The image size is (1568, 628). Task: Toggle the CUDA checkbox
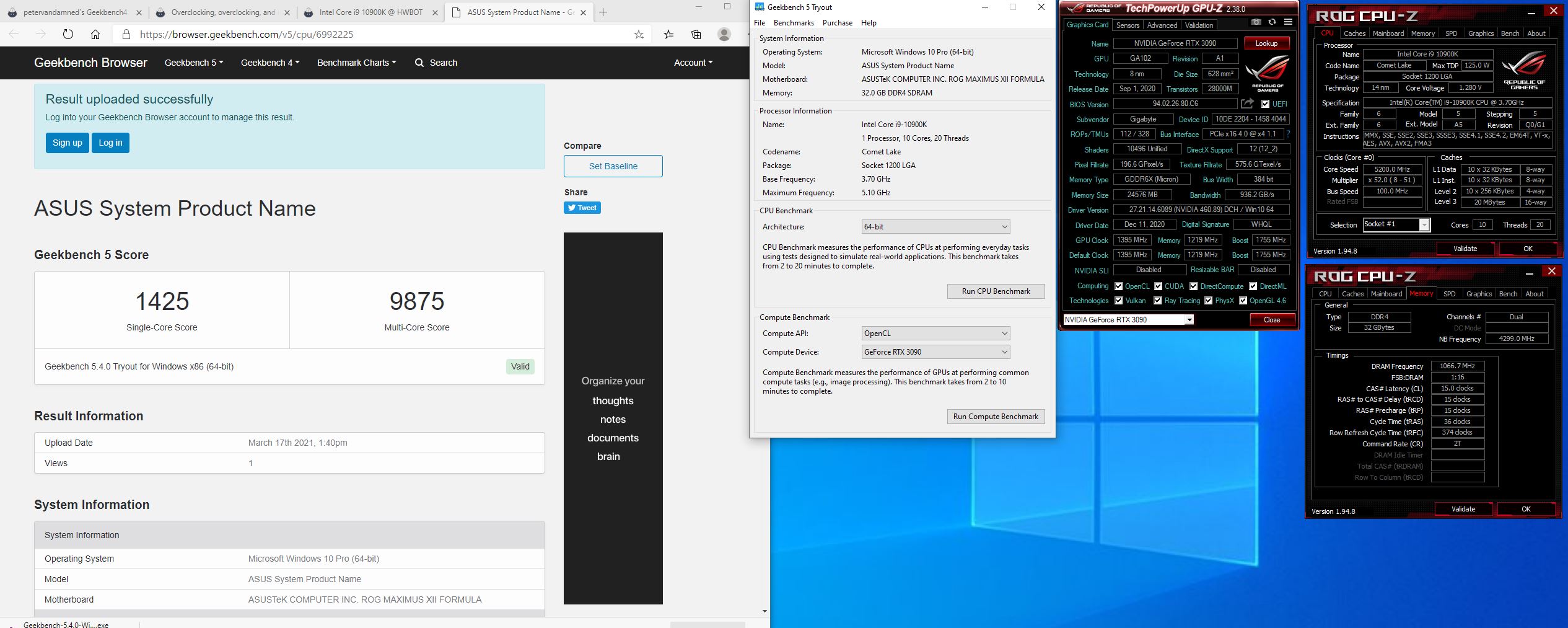pos(1158,286)
